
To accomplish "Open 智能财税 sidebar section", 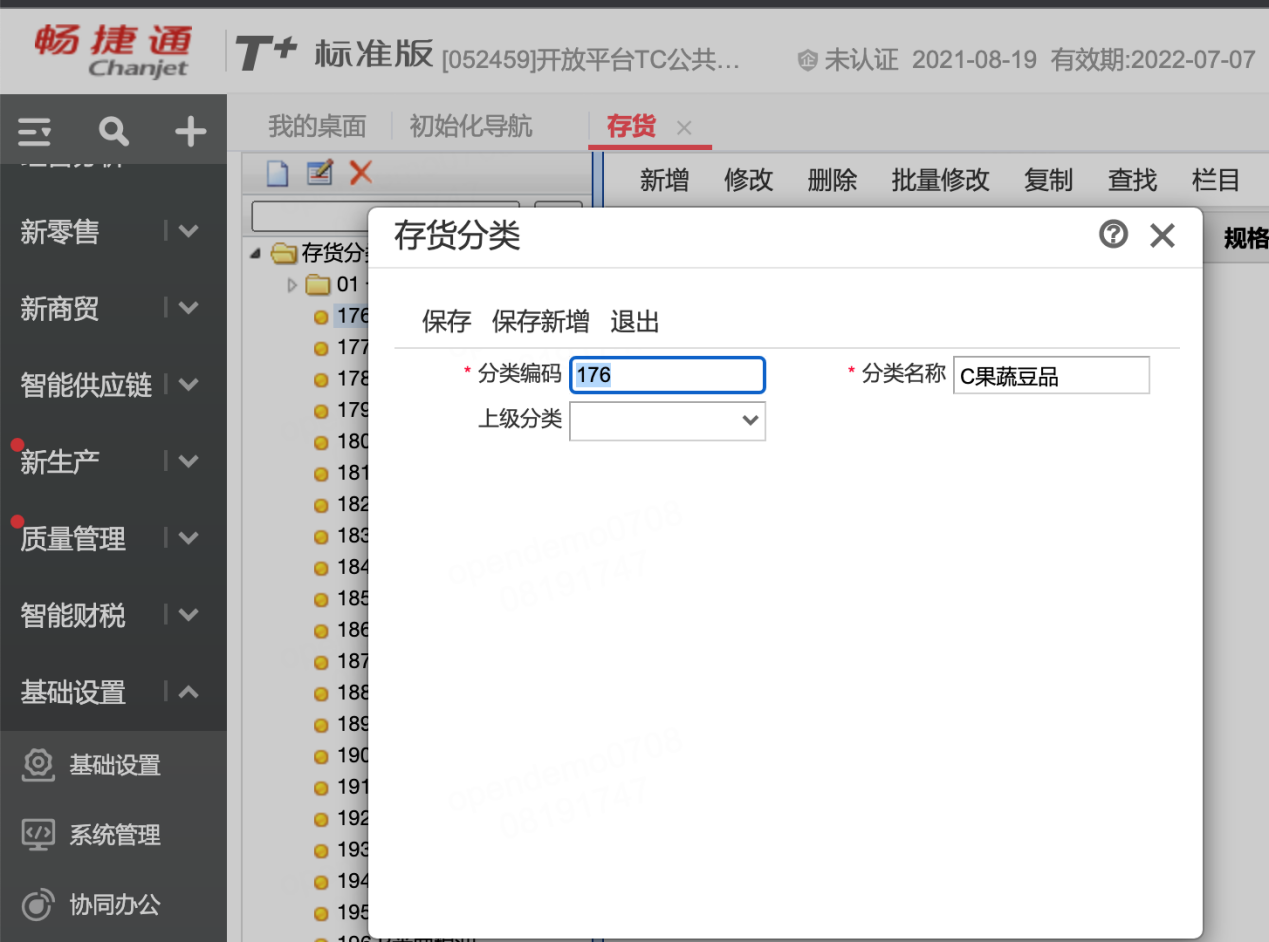I will [73, 615].
